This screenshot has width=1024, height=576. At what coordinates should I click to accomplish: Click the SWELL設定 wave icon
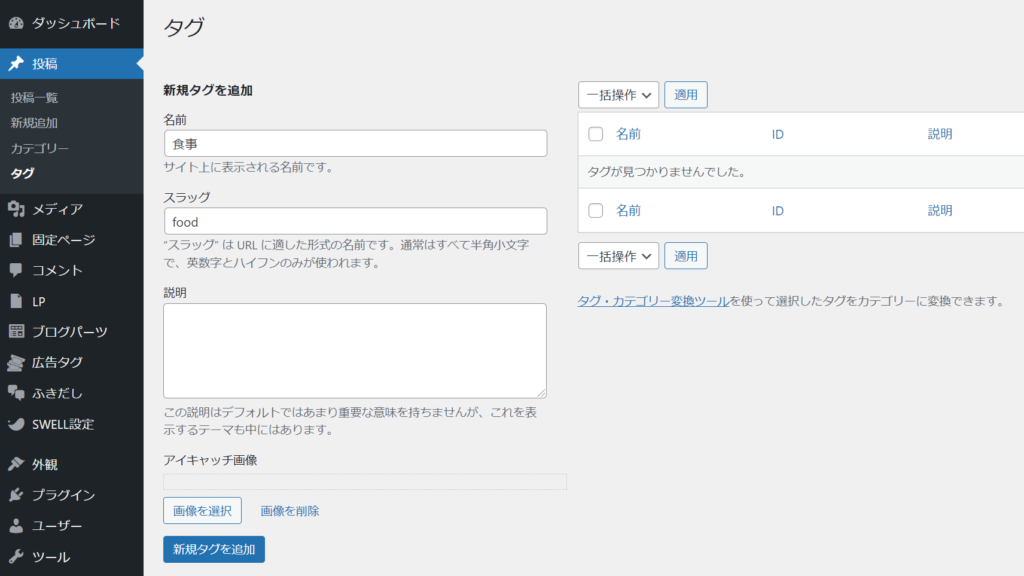[16, 424]
